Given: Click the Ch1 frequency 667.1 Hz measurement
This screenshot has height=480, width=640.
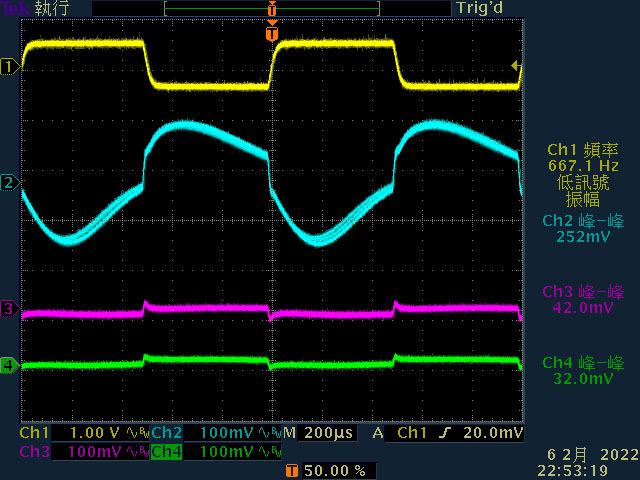Looking at the screenshot, I should pos(583,158).
